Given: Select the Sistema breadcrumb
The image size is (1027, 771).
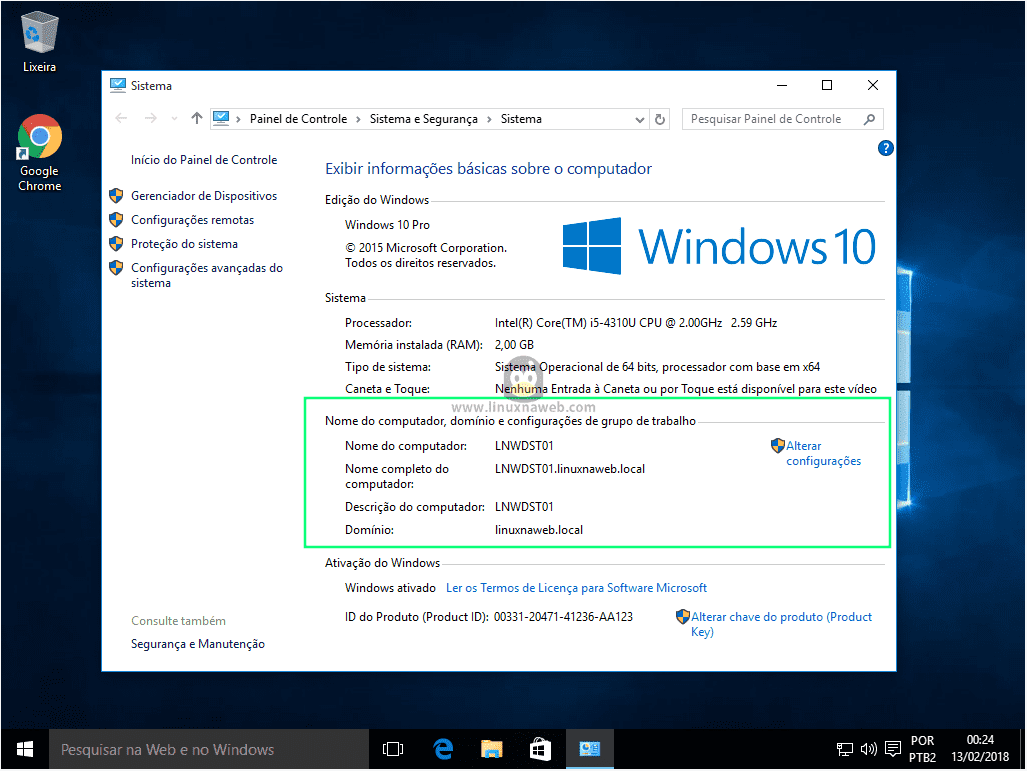Looking at the screenshot, I should click(x=521, y=119).
